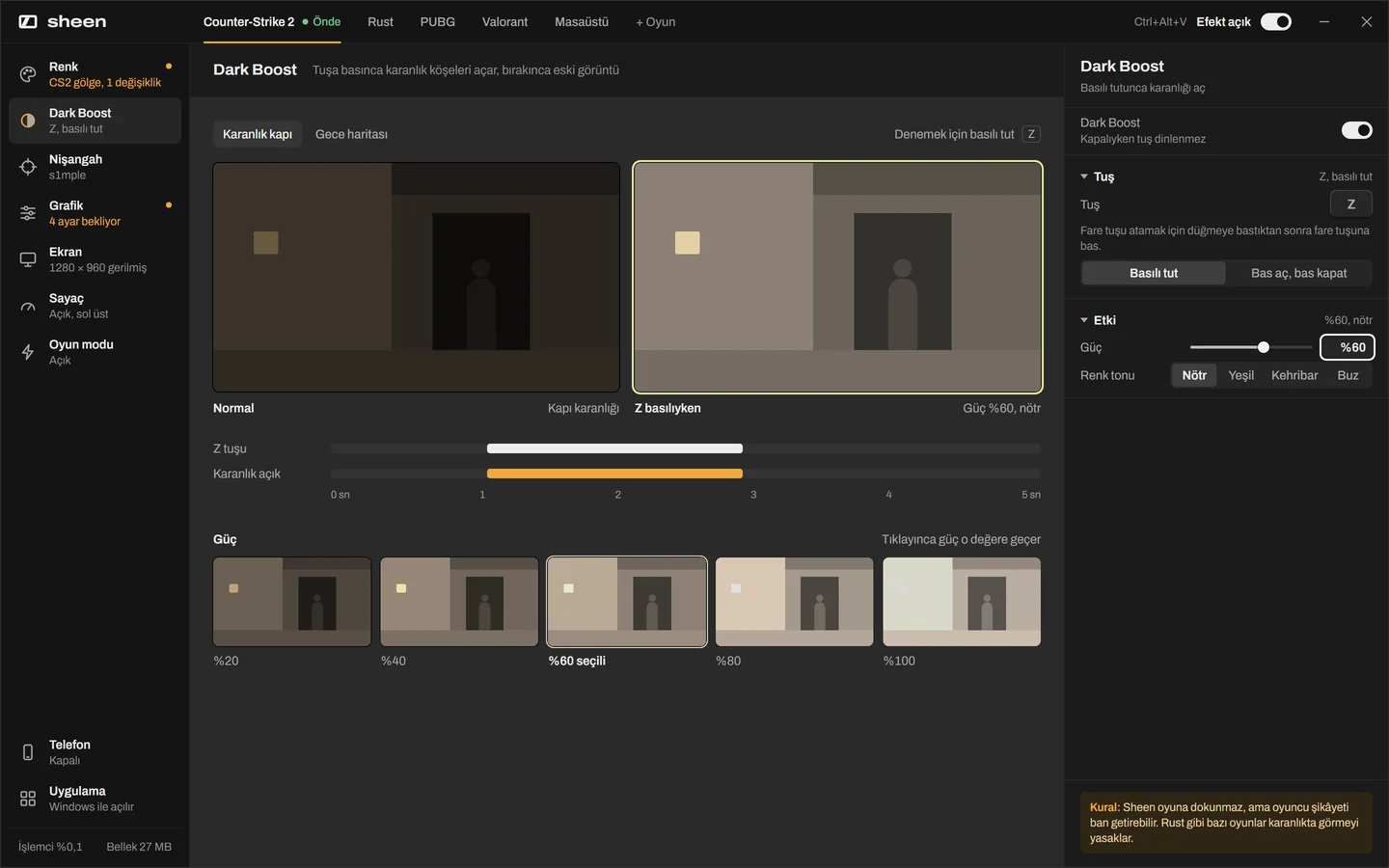Switch to the PUBG game tab

[x=437, y=21]
